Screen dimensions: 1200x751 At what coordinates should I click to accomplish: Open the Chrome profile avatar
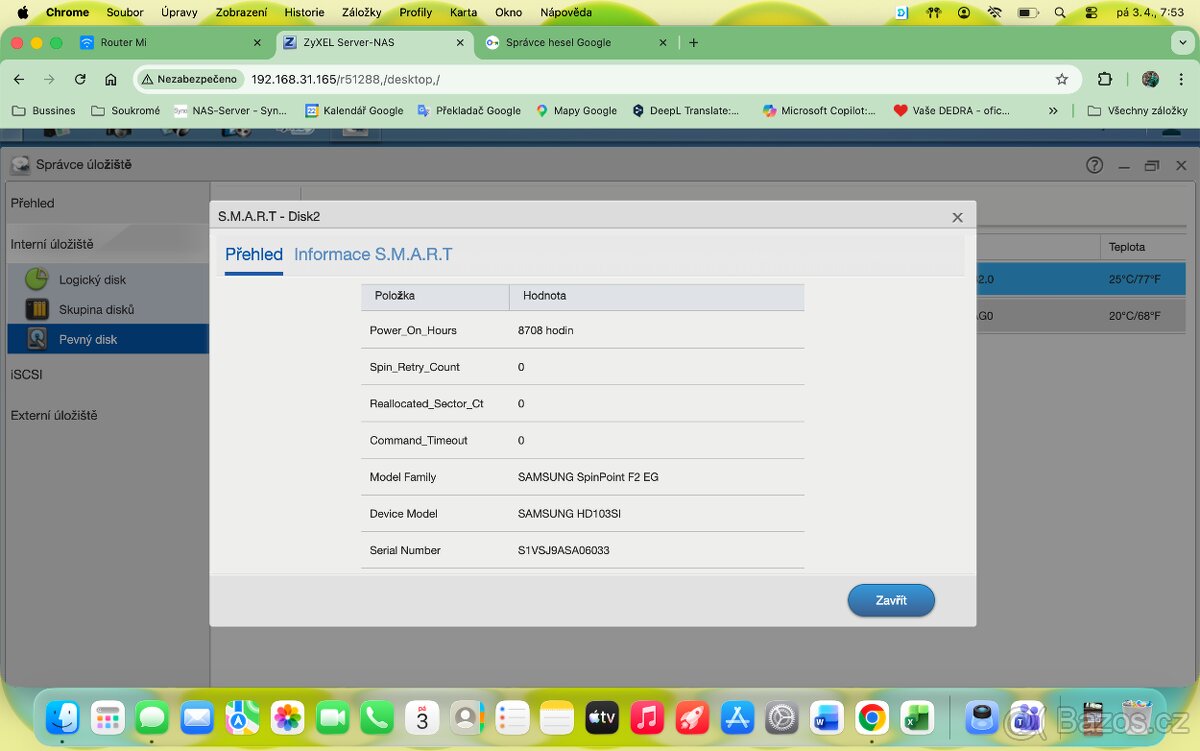(1150, 79)
